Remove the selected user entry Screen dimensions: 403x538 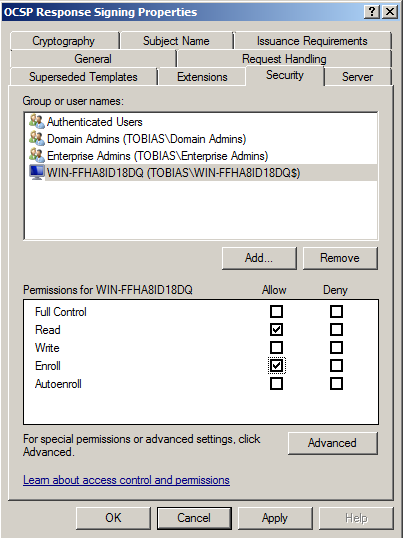click(x=340, y=258)
